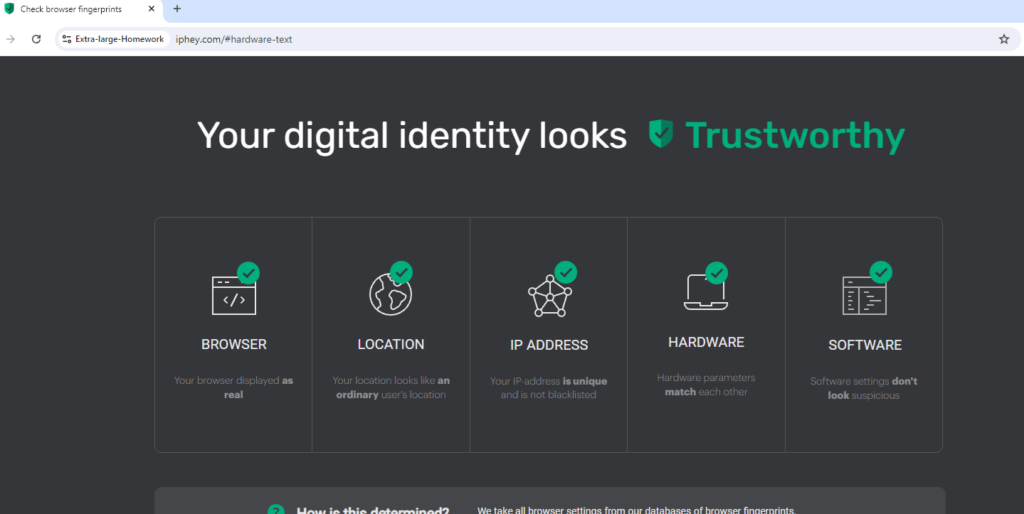Reload the iphey.com page
This screenshot has width=1024, height=514.
point(36,39)
